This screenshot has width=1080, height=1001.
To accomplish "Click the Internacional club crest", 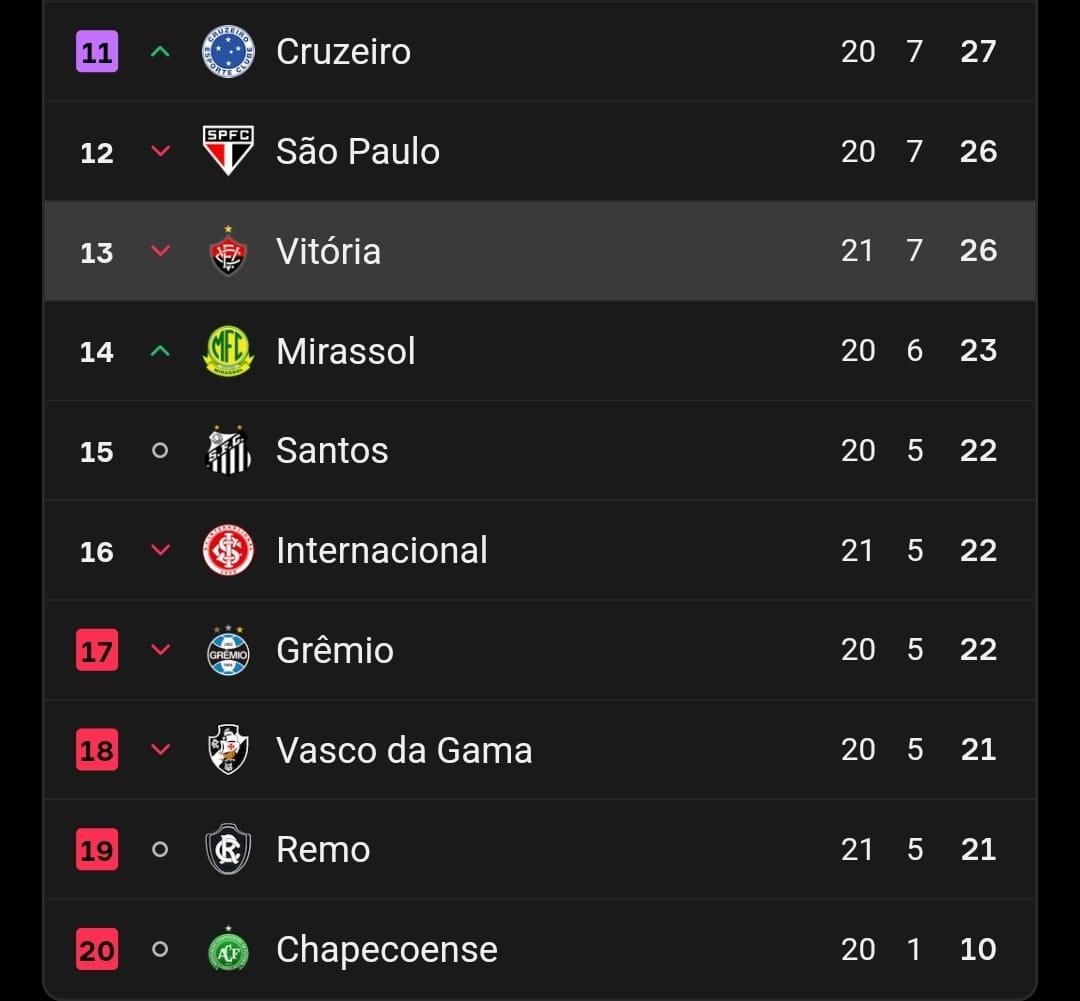I will [x=228, y=550].
